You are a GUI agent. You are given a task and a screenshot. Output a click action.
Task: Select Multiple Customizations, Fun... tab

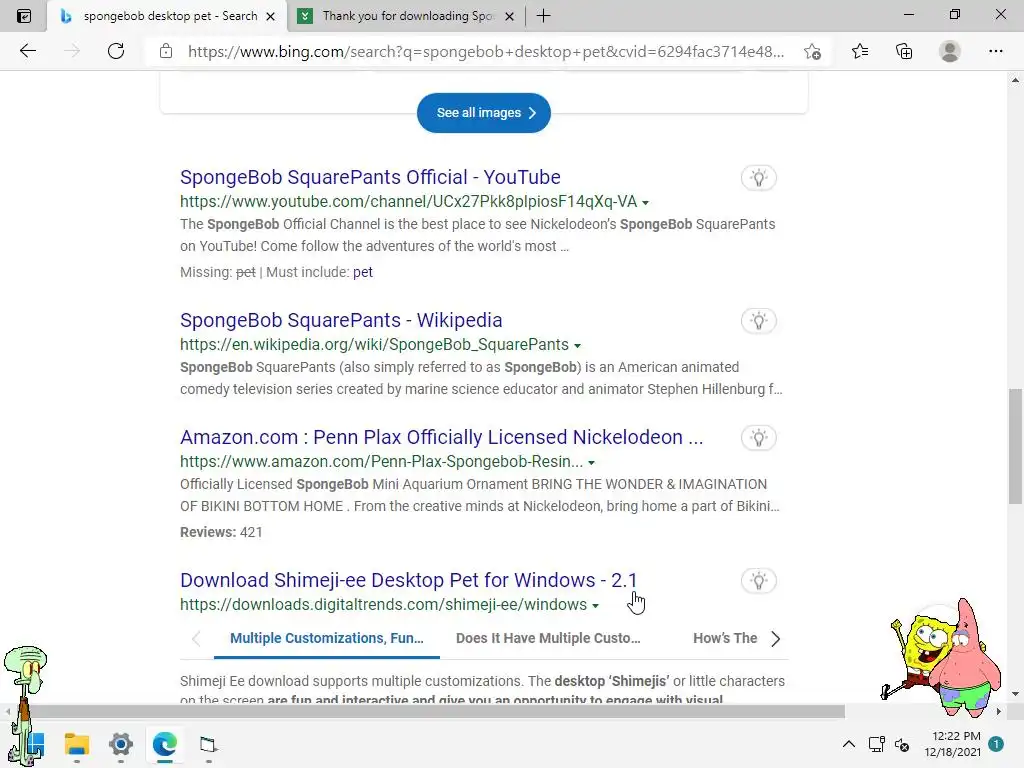(x=327, y=638)
